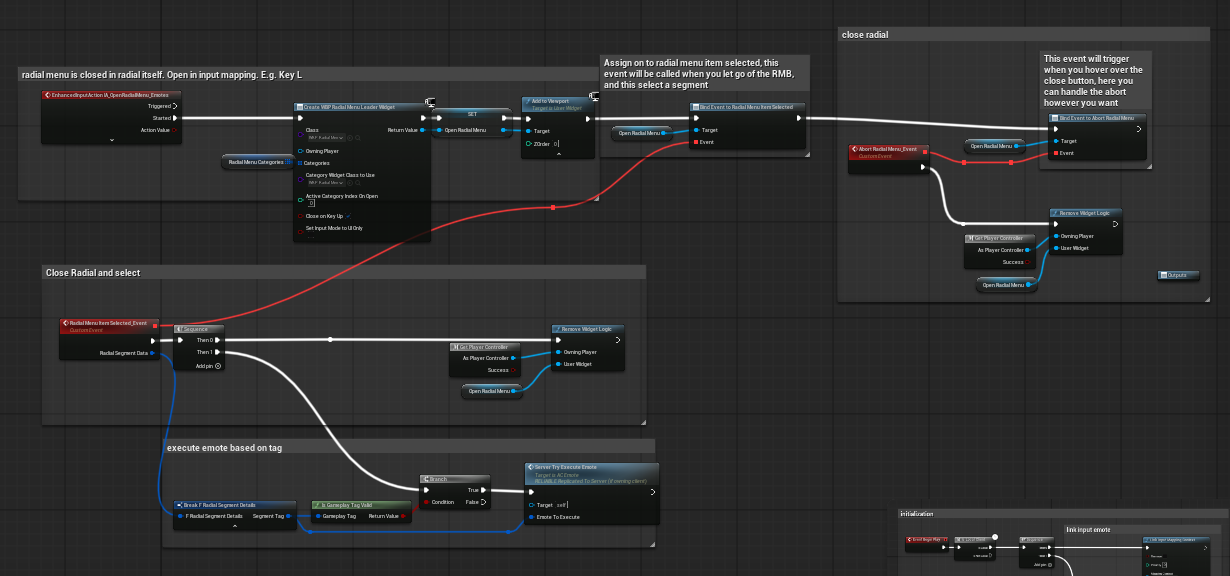Viewport: 1230px width, 576px height.
Task: Click the Radial Segment Data output pin
Action: point(152,353)
